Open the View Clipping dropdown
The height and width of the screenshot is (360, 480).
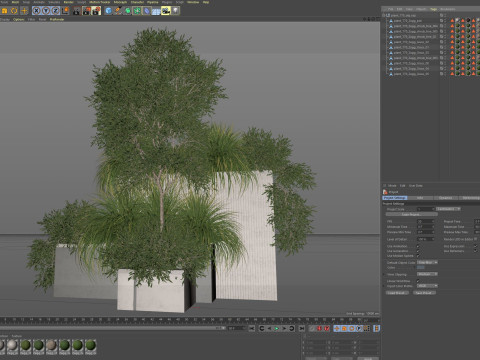click(427, 274)
